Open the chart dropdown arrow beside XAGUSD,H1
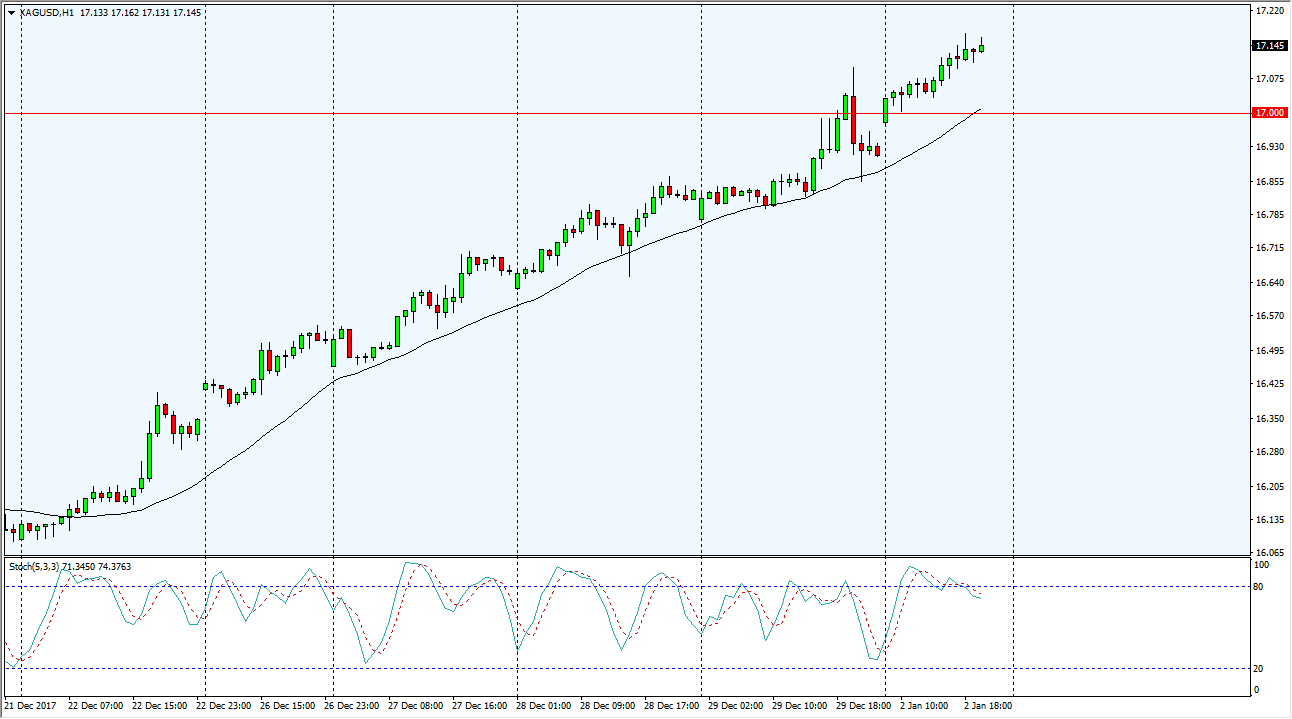1292x719 pixels. click(11, 13)
